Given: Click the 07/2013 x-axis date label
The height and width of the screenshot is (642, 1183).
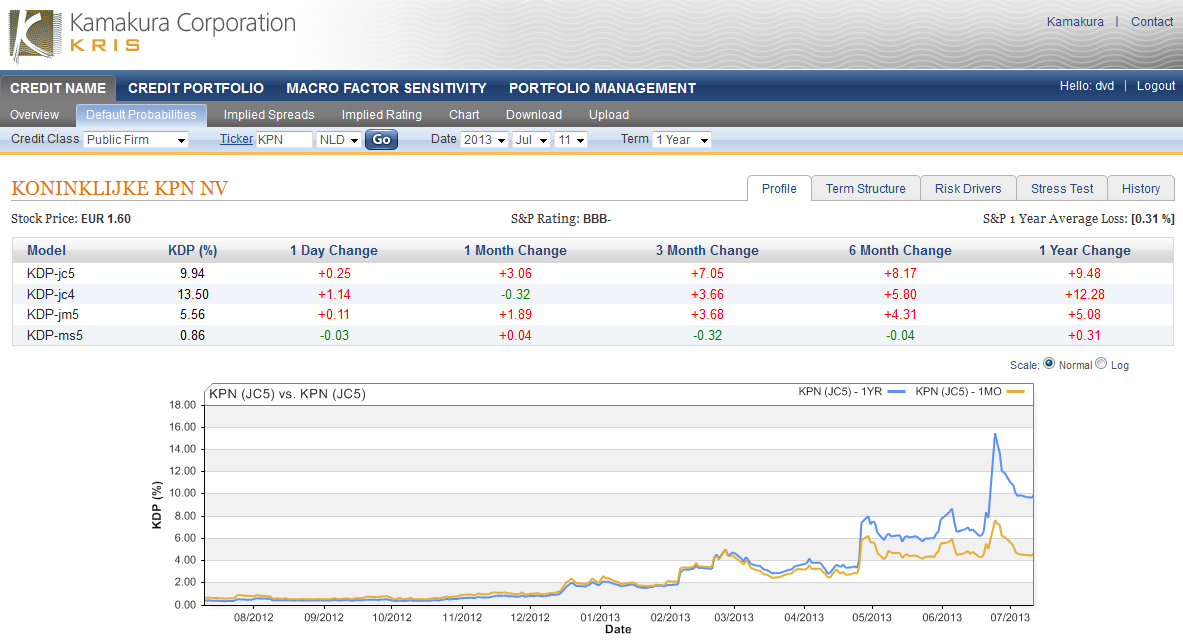Looking at the screenshot, I should tap(1009, 617).
